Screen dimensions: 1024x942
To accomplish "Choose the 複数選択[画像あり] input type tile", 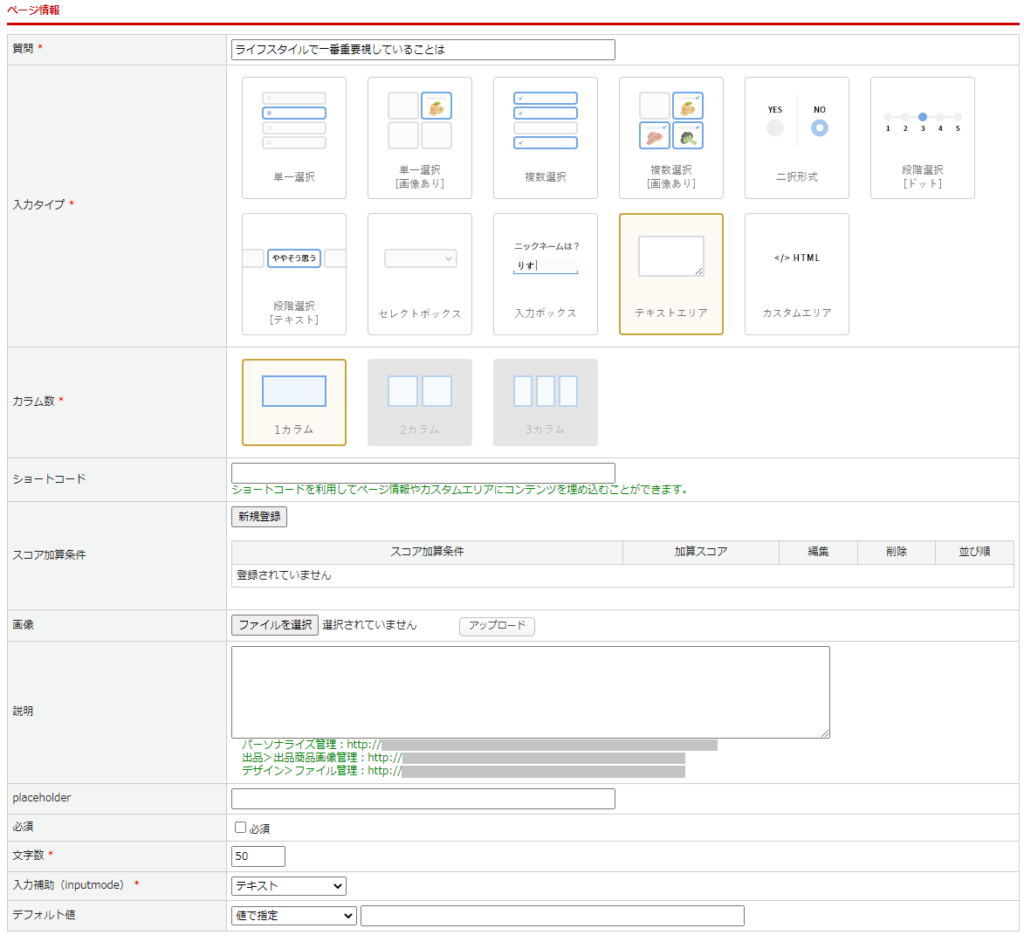I will (671, 138).
